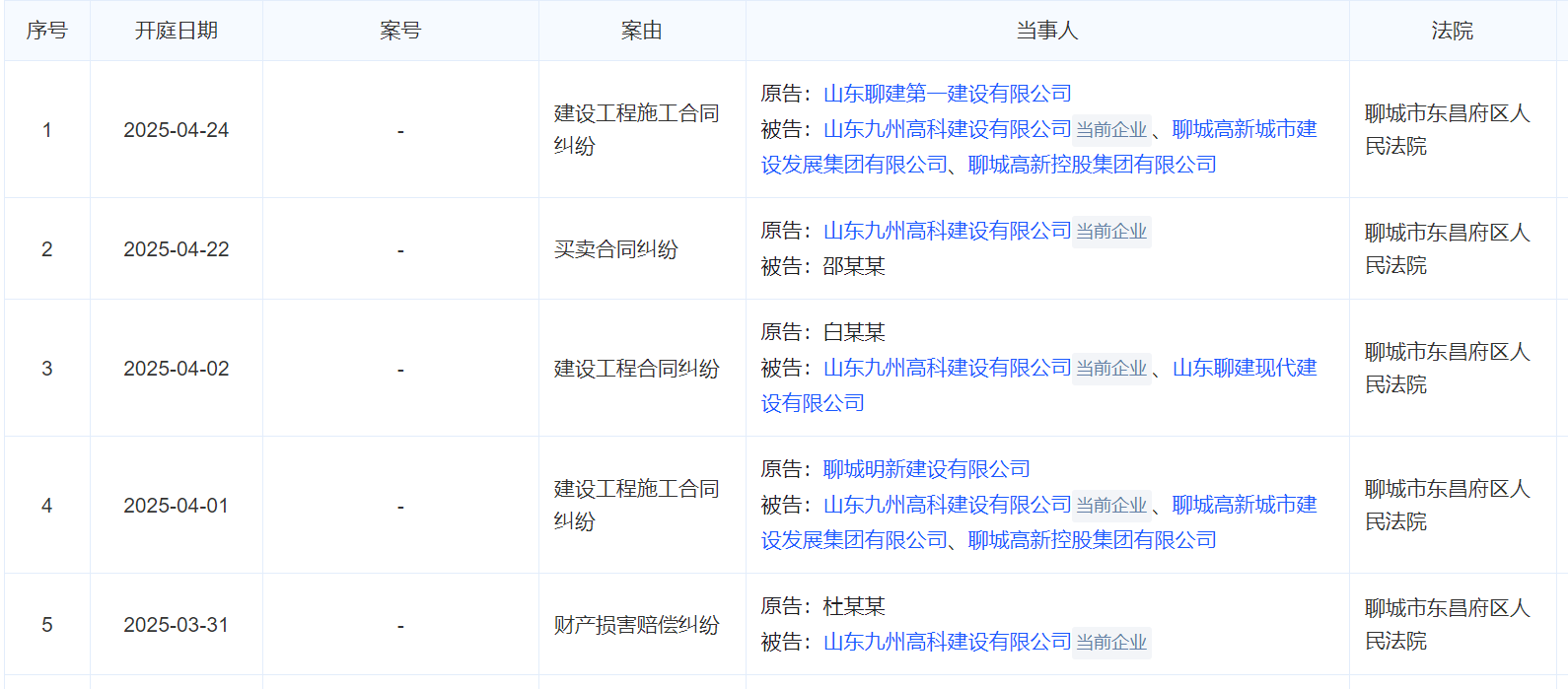
Task: Select date cell 2025-04-24
Action: click(x=176, y=130)
